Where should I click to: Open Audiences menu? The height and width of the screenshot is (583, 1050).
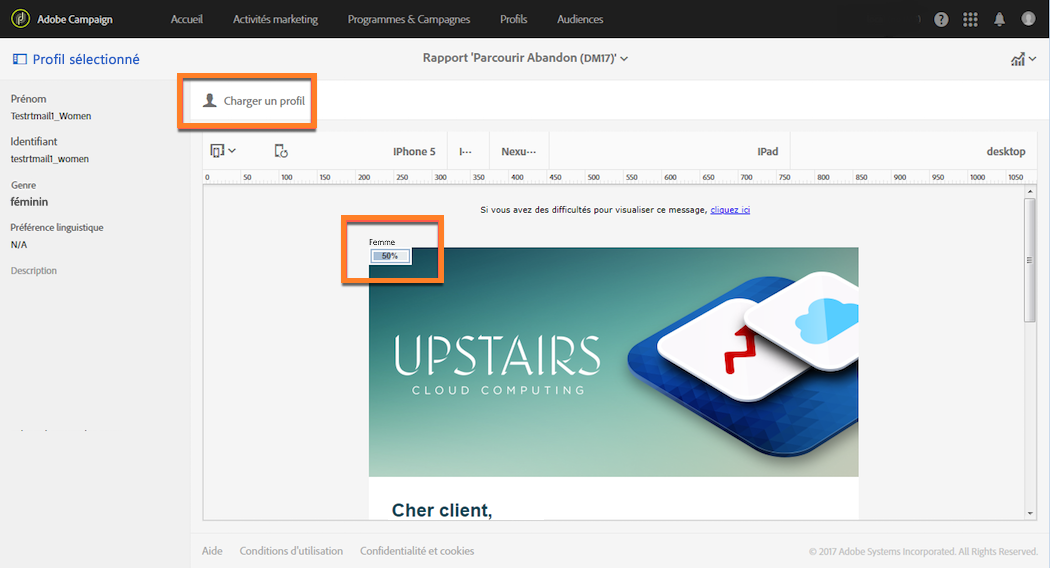pos(580,19)
